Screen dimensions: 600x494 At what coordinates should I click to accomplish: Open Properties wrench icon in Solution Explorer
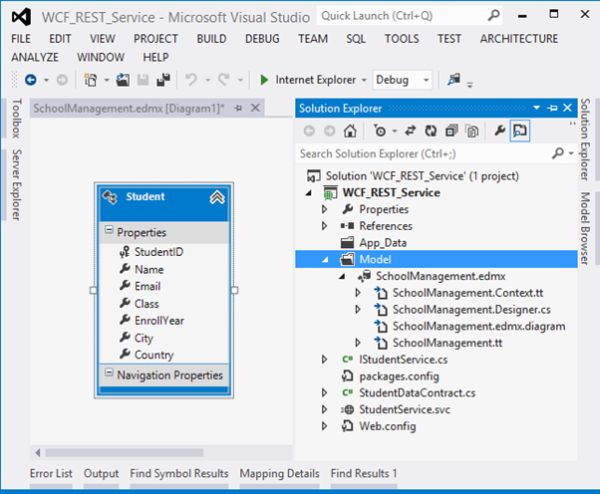pos(499,131)
